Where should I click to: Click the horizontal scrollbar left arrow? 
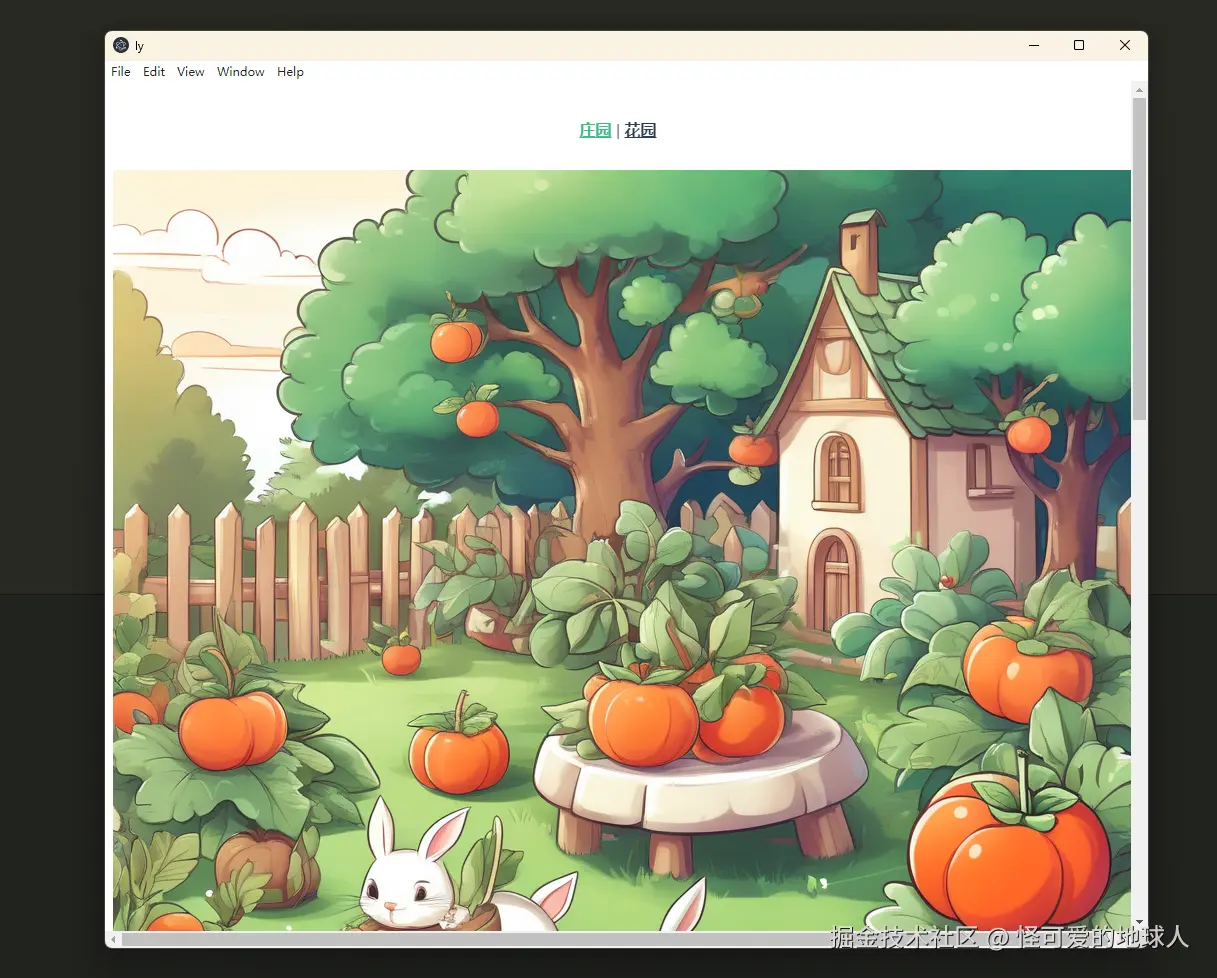point(114,939)
